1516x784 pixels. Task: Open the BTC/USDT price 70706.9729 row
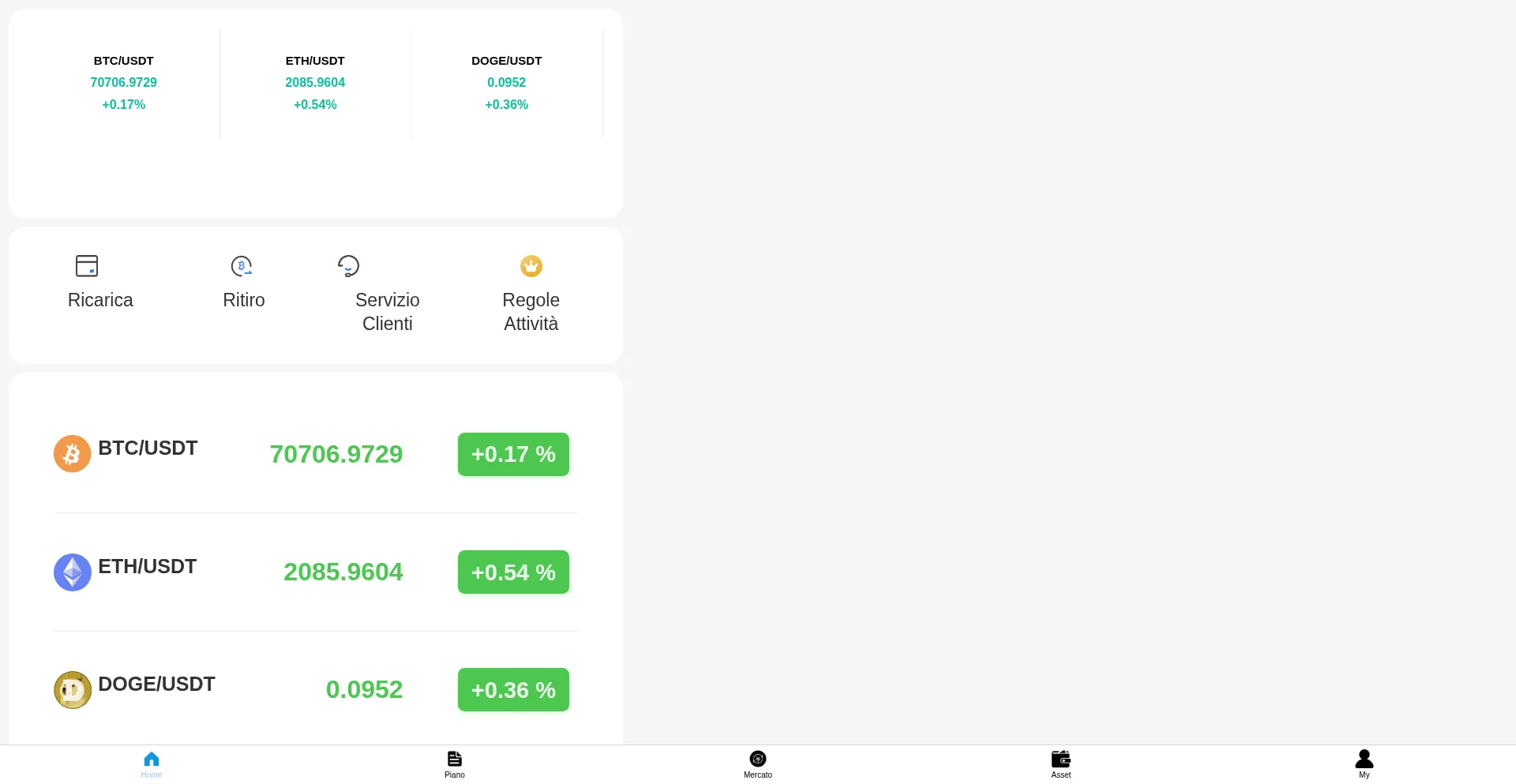[316, 454]
